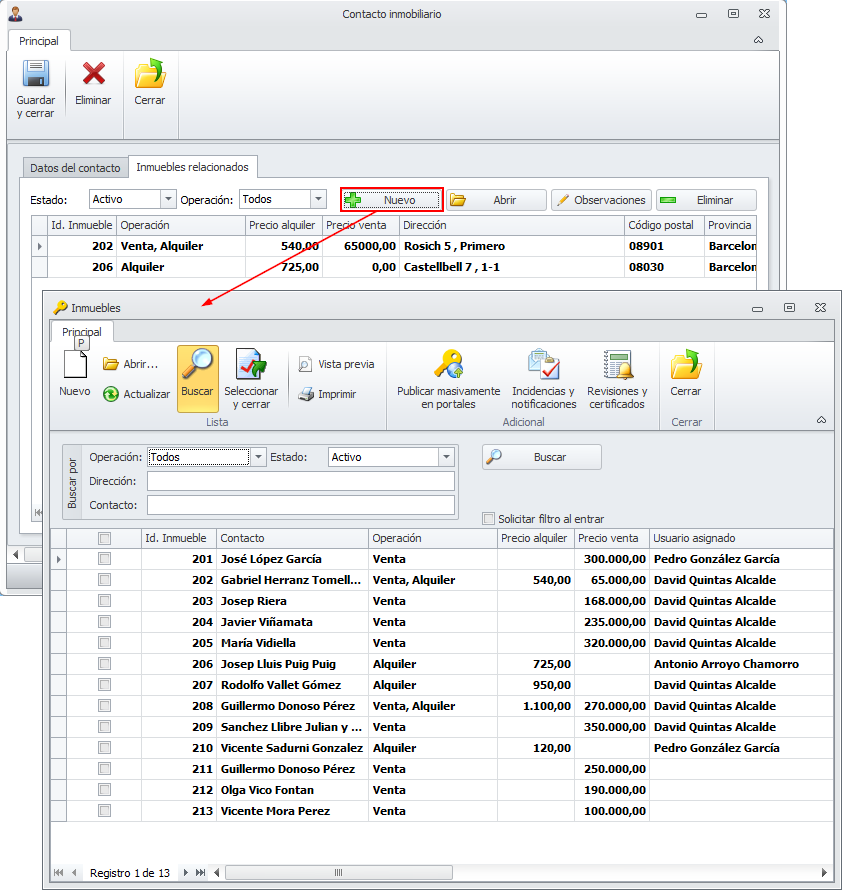
Task: Check the box for inmueble 201 row
Action: [x=104, y=559]
